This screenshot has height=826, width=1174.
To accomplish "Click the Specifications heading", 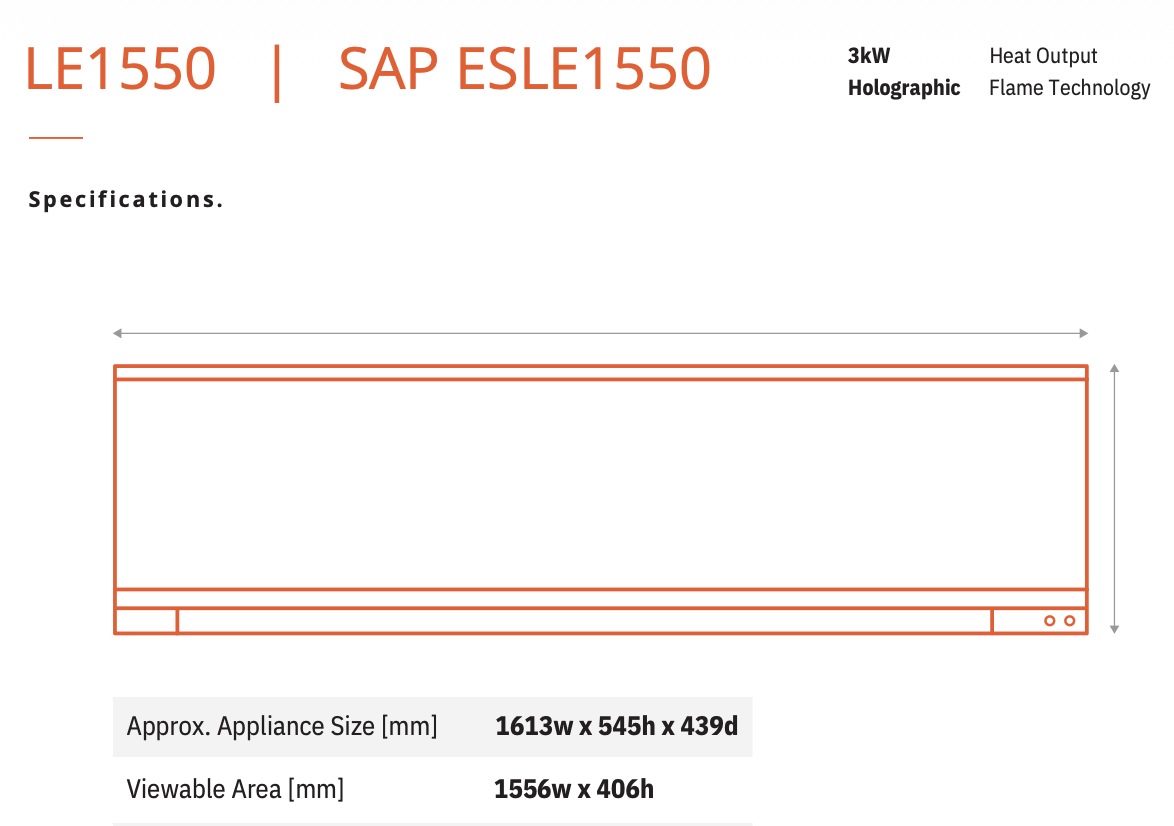I will 126,200.
